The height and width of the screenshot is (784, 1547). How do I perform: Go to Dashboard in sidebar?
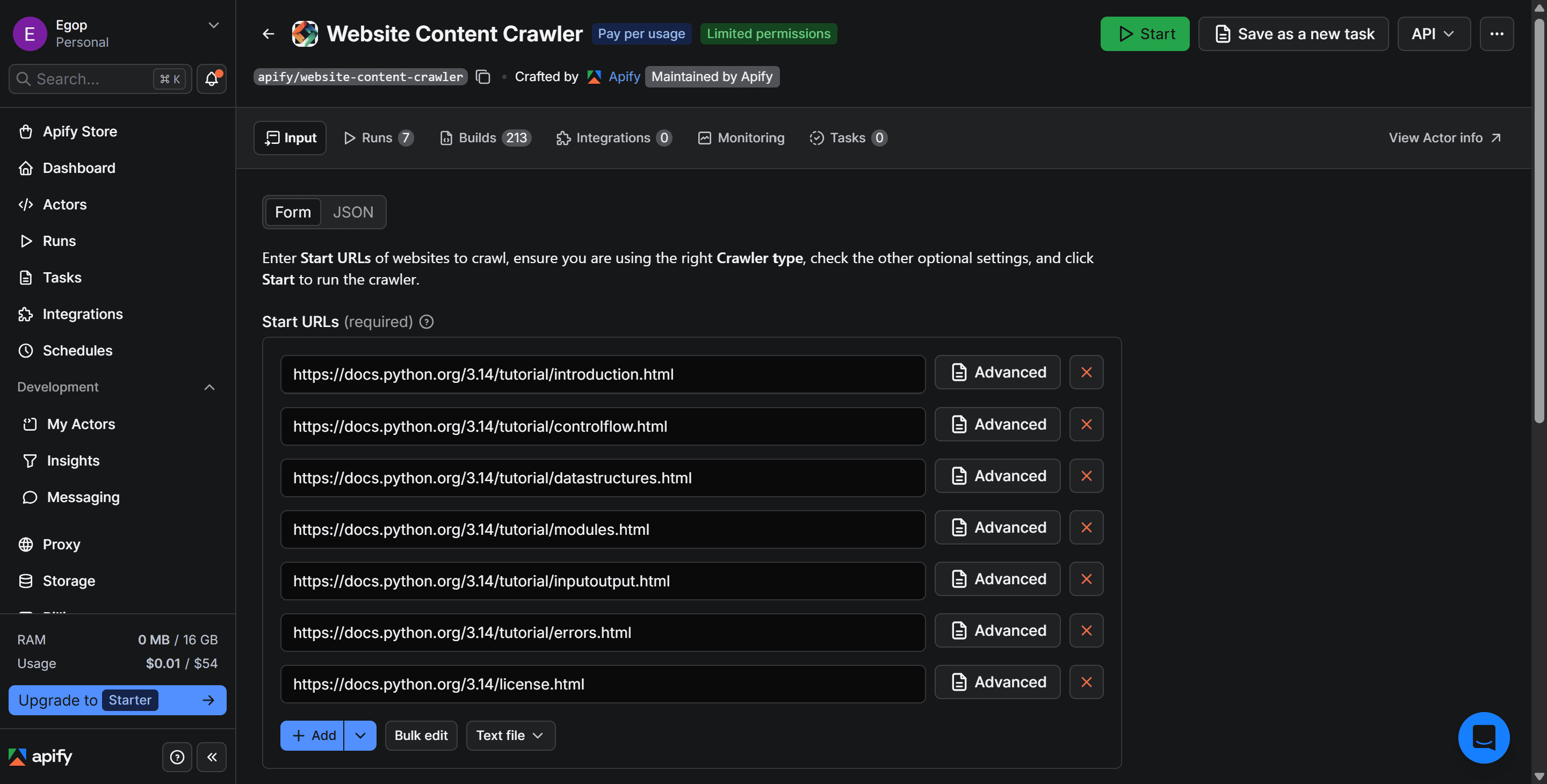click(118, 168)
